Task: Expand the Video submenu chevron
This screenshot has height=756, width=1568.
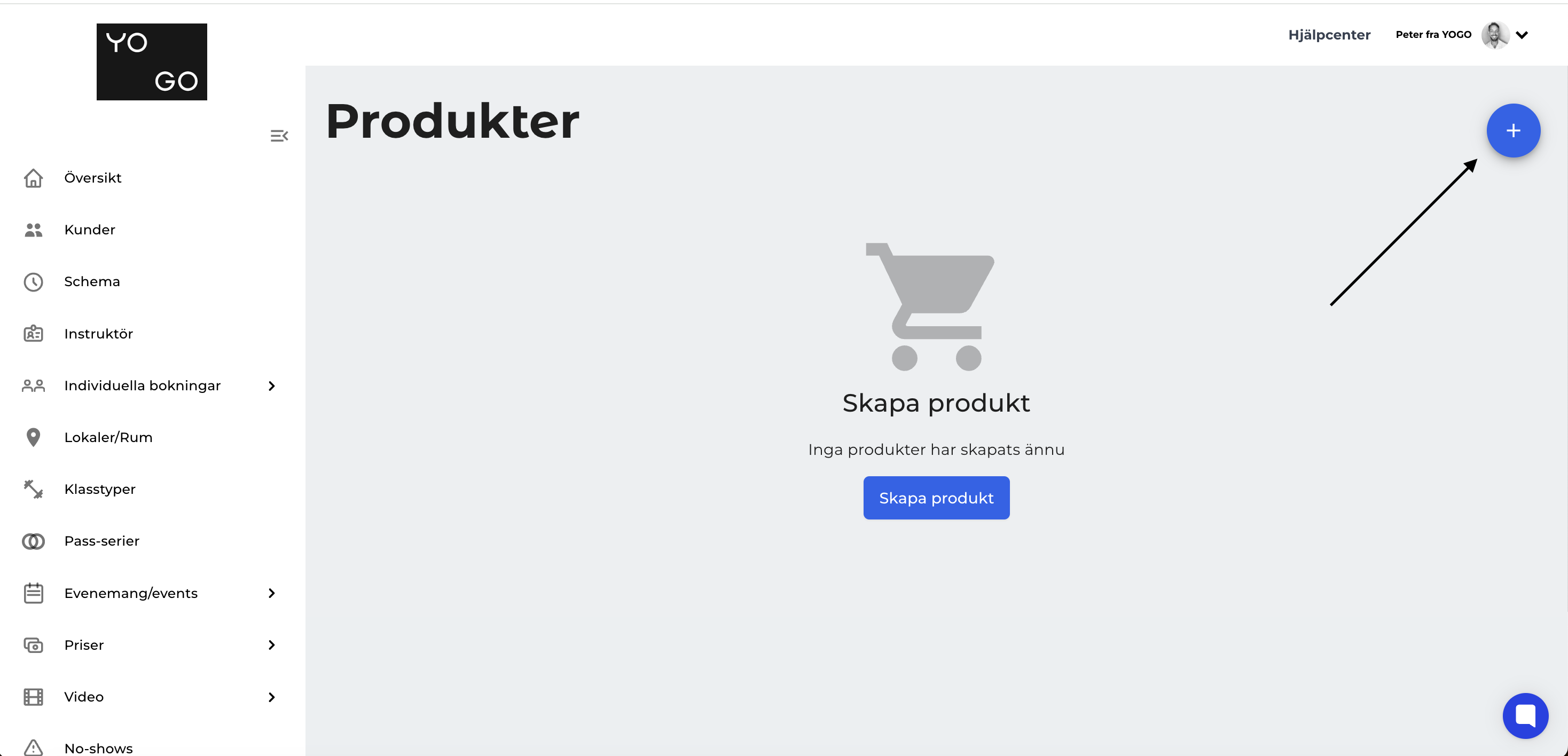Action: [x=271, y=697]
